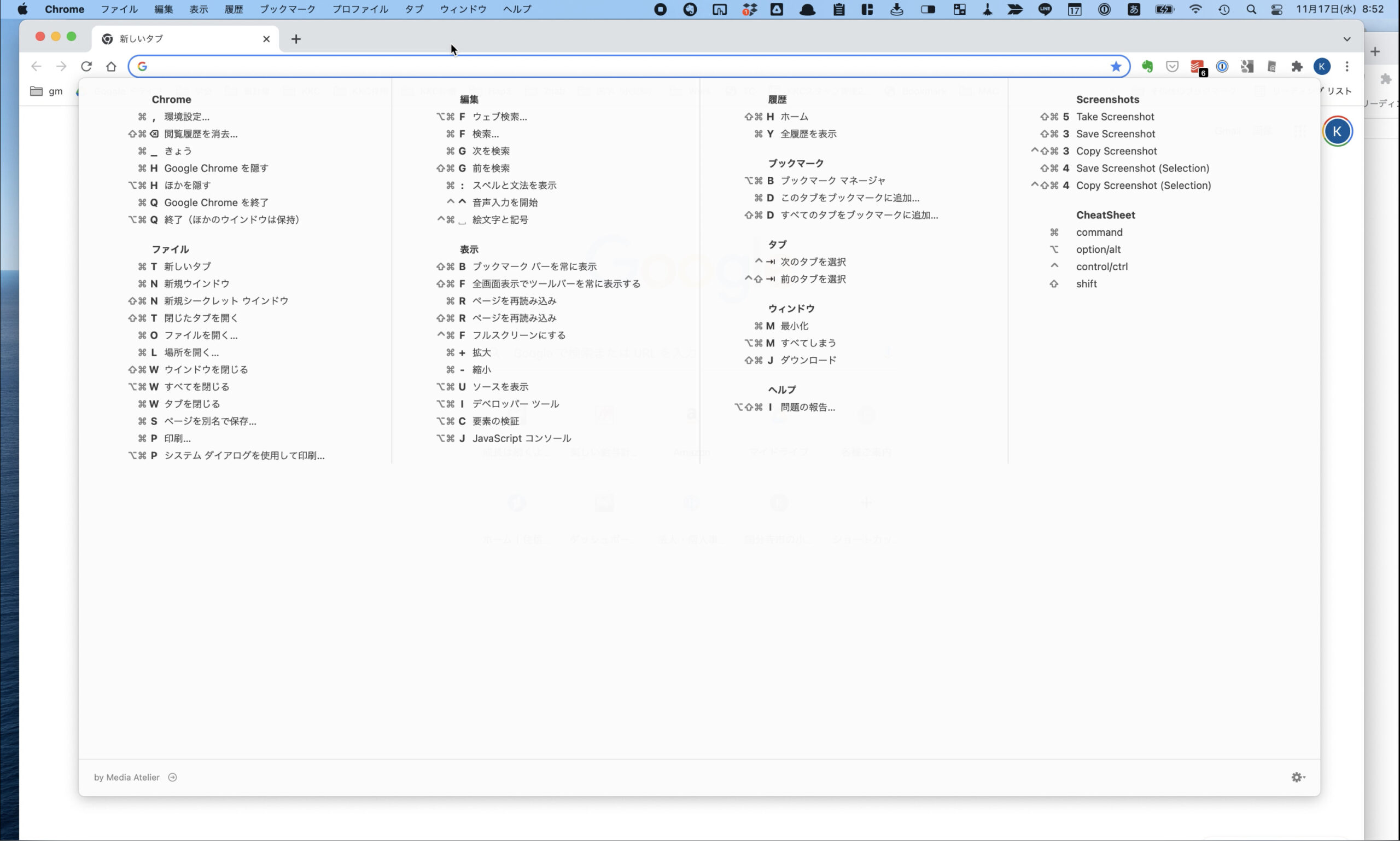Select the 新しいタブ browser tab
The image size is (1400, 841).
coord(185,38)
